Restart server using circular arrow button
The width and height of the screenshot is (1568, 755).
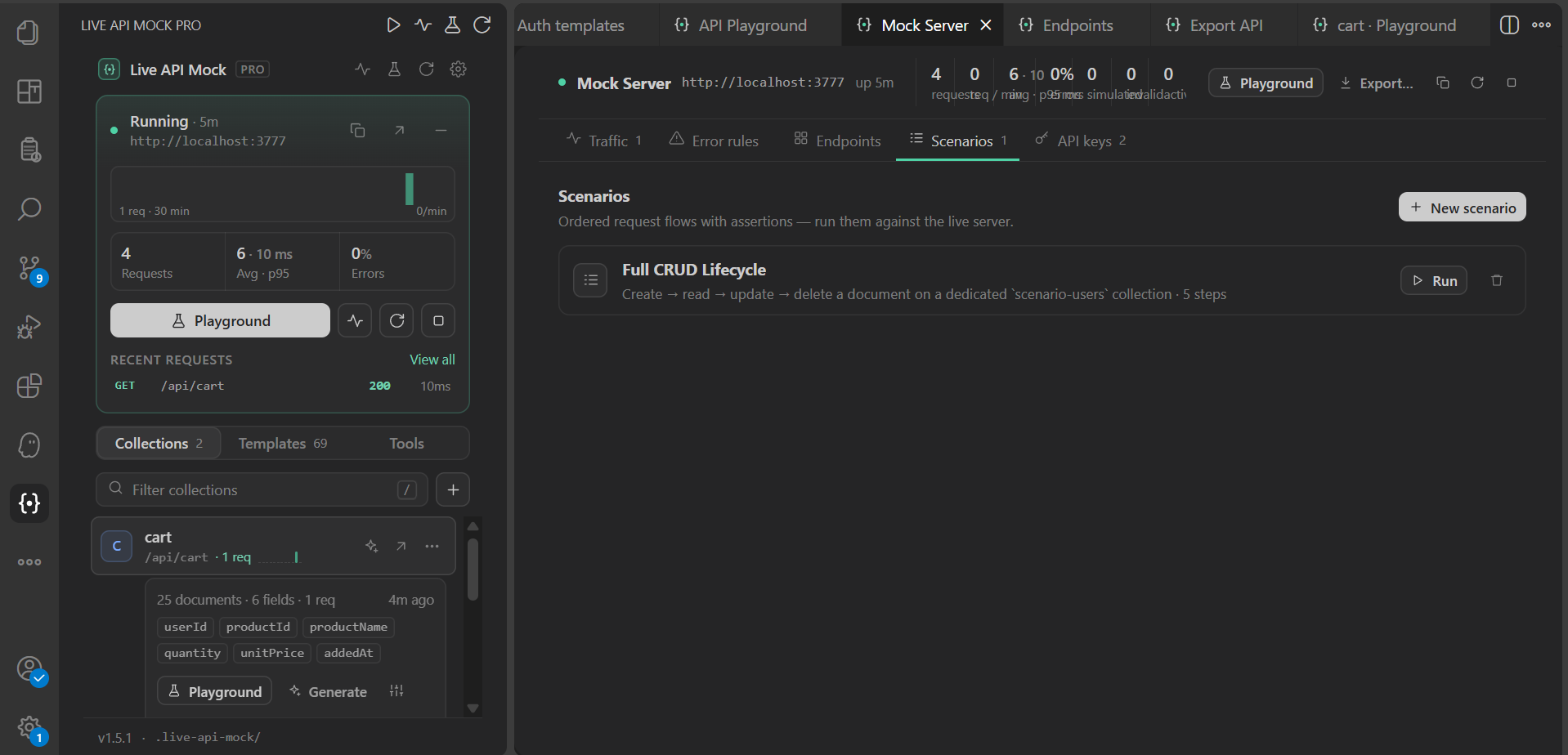(396, 320)
